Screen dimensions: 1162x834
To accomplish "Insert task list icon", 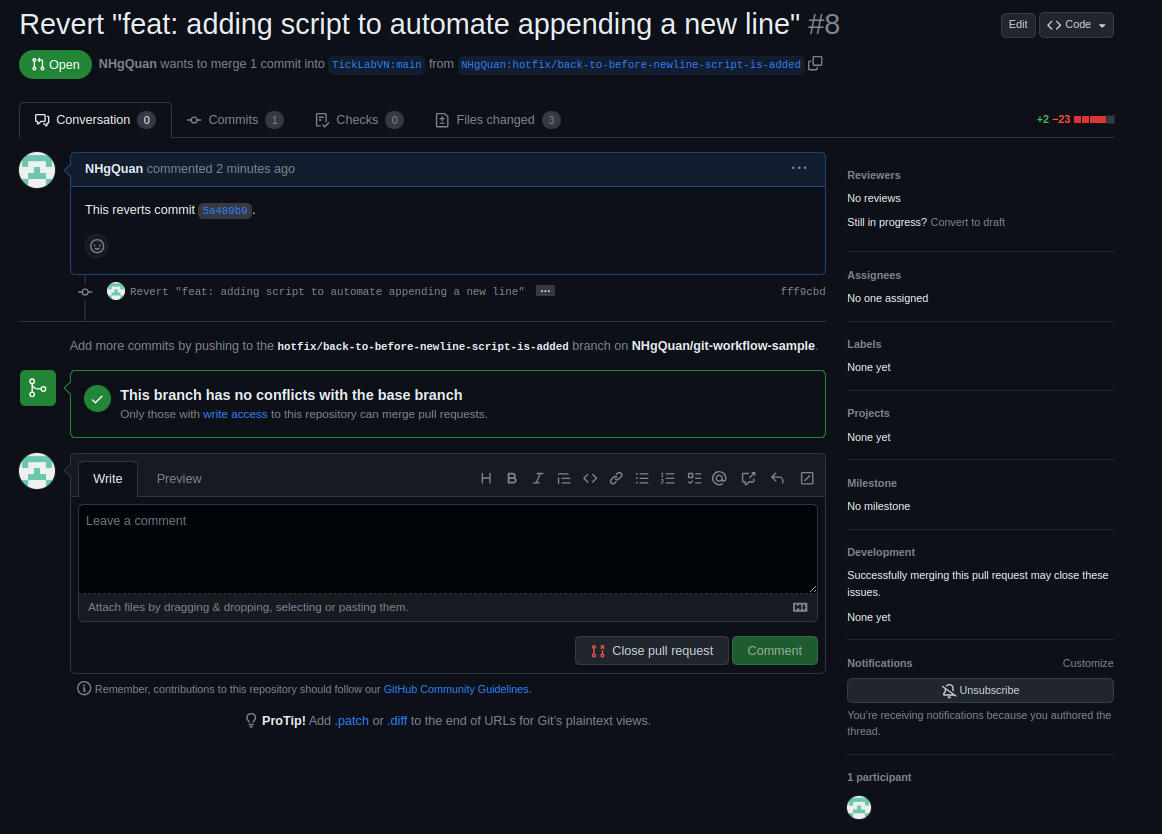I will 694,479.
